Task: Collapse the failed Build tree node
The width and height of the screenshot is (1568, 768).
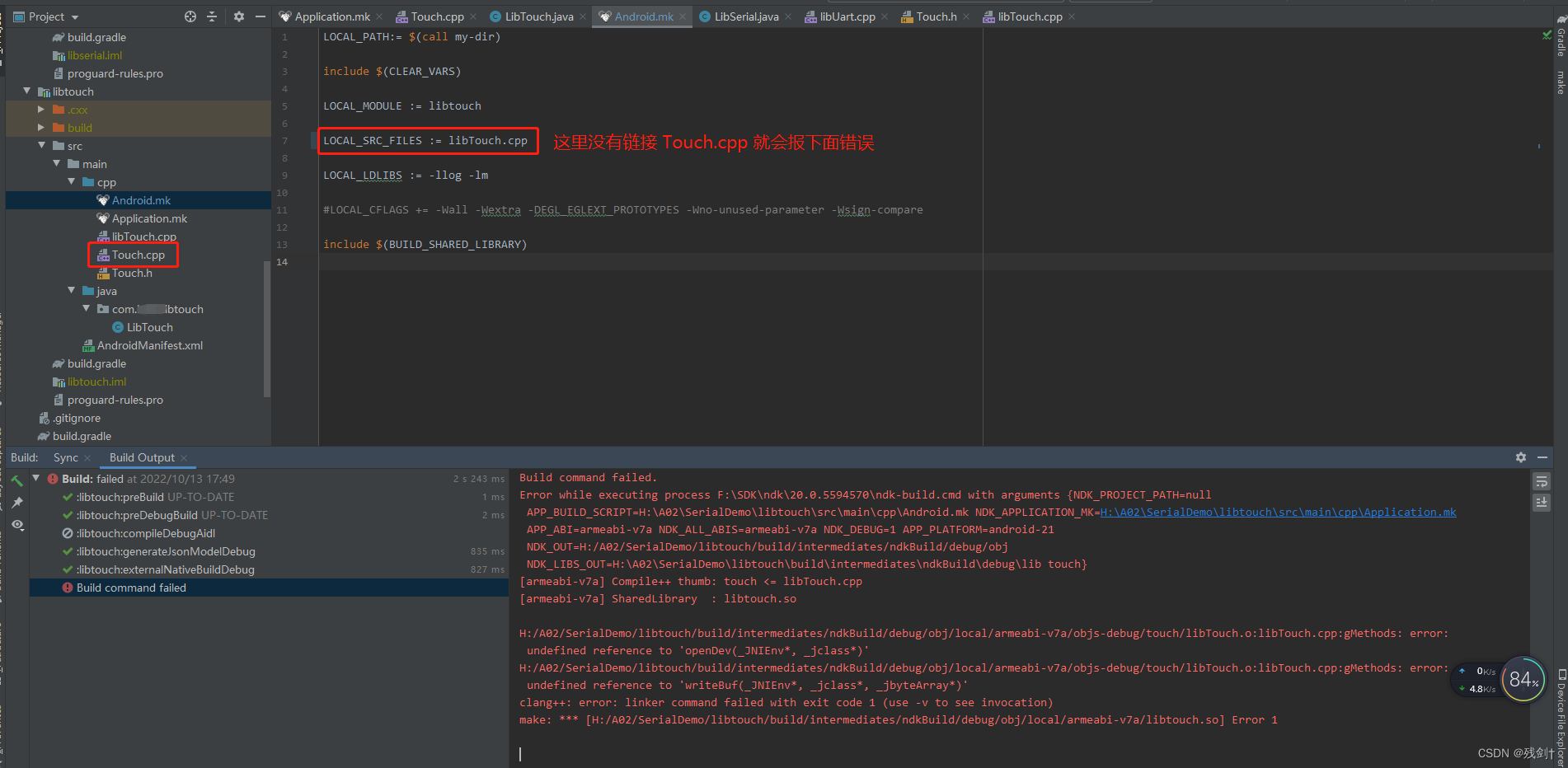Action: pyautogui.click(x=35, y=478)
